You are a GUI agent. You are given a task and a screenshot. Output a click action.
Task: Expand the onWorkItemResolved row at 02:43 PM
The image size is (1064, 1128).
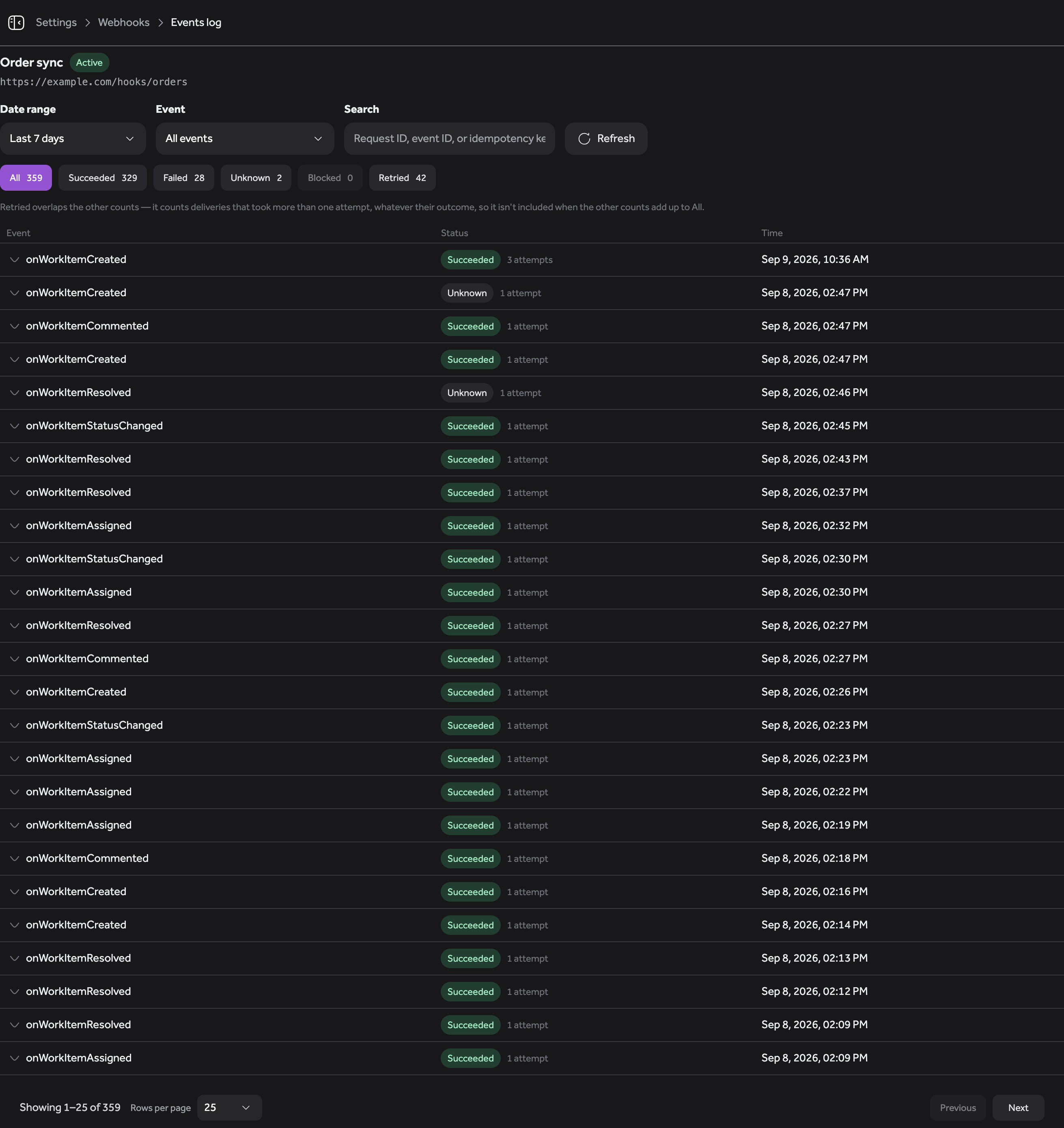coord(15,459)
